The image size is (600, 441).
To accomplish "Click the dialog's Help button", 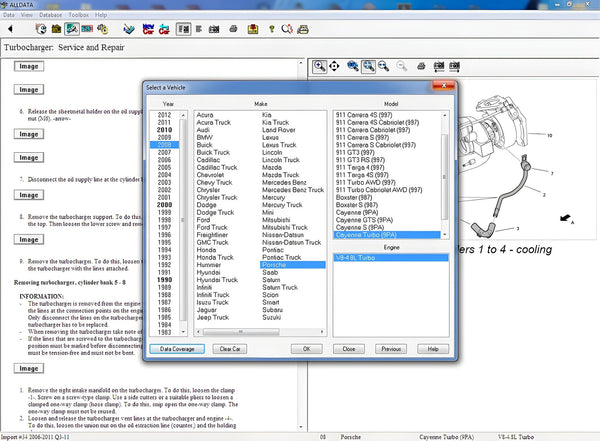I will (433, 349).
